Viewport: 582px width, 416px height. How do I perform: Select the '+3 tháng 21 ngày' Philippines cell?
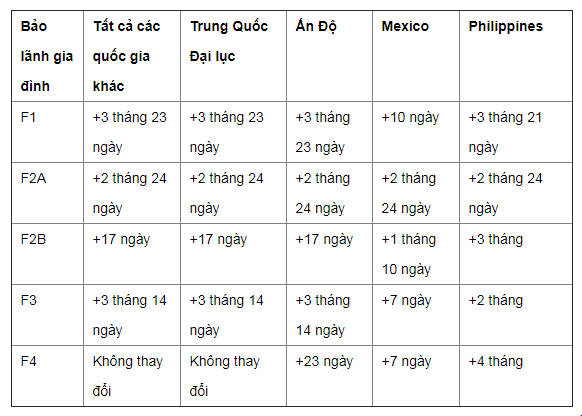pyautogui.click(x=516, y=132)
